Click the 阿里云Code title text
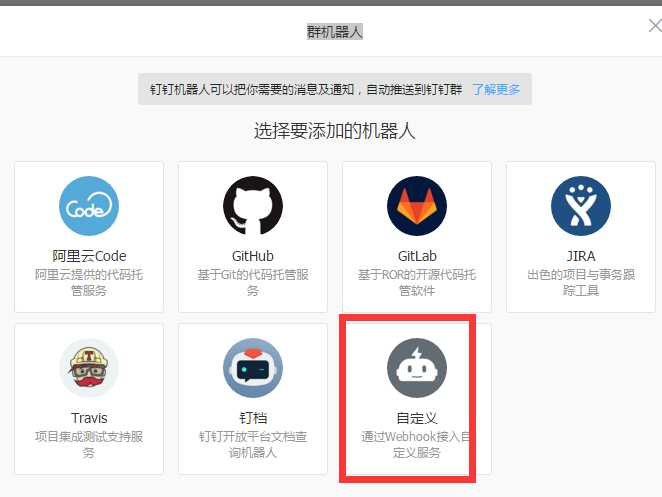This screenshot has height=497, width=662. coord(89,256)
